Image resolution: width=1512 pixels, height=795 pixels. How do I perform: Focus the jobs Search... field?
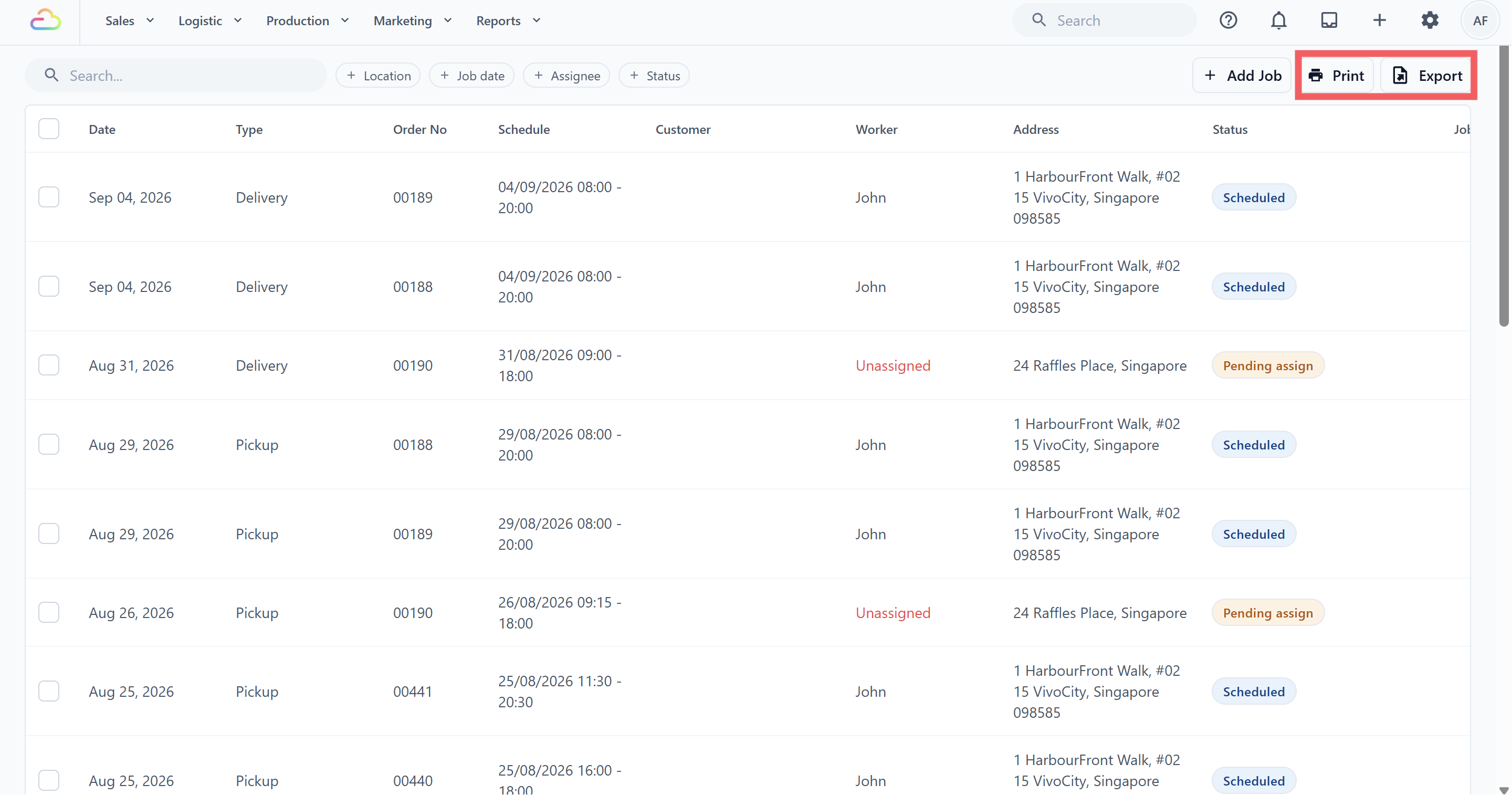175,75
